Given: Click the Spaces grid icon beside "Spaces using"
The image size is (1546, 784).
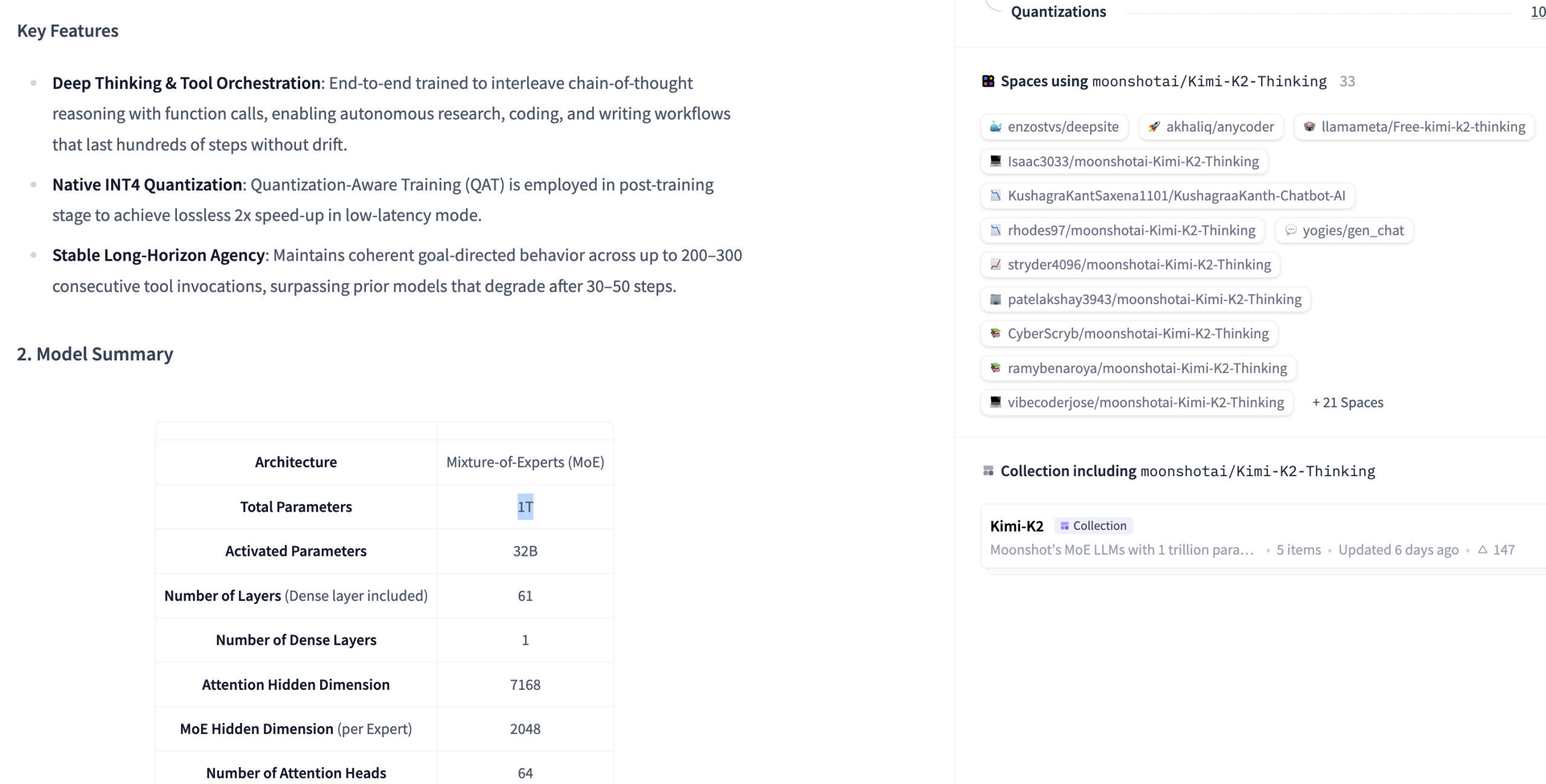Looking at the screenshot, I should [x=988, y=81].
